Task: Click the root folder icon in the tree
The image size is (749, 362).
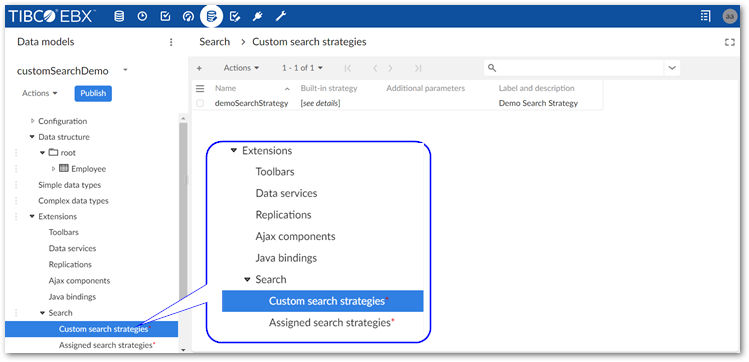Action: point(53,152)
